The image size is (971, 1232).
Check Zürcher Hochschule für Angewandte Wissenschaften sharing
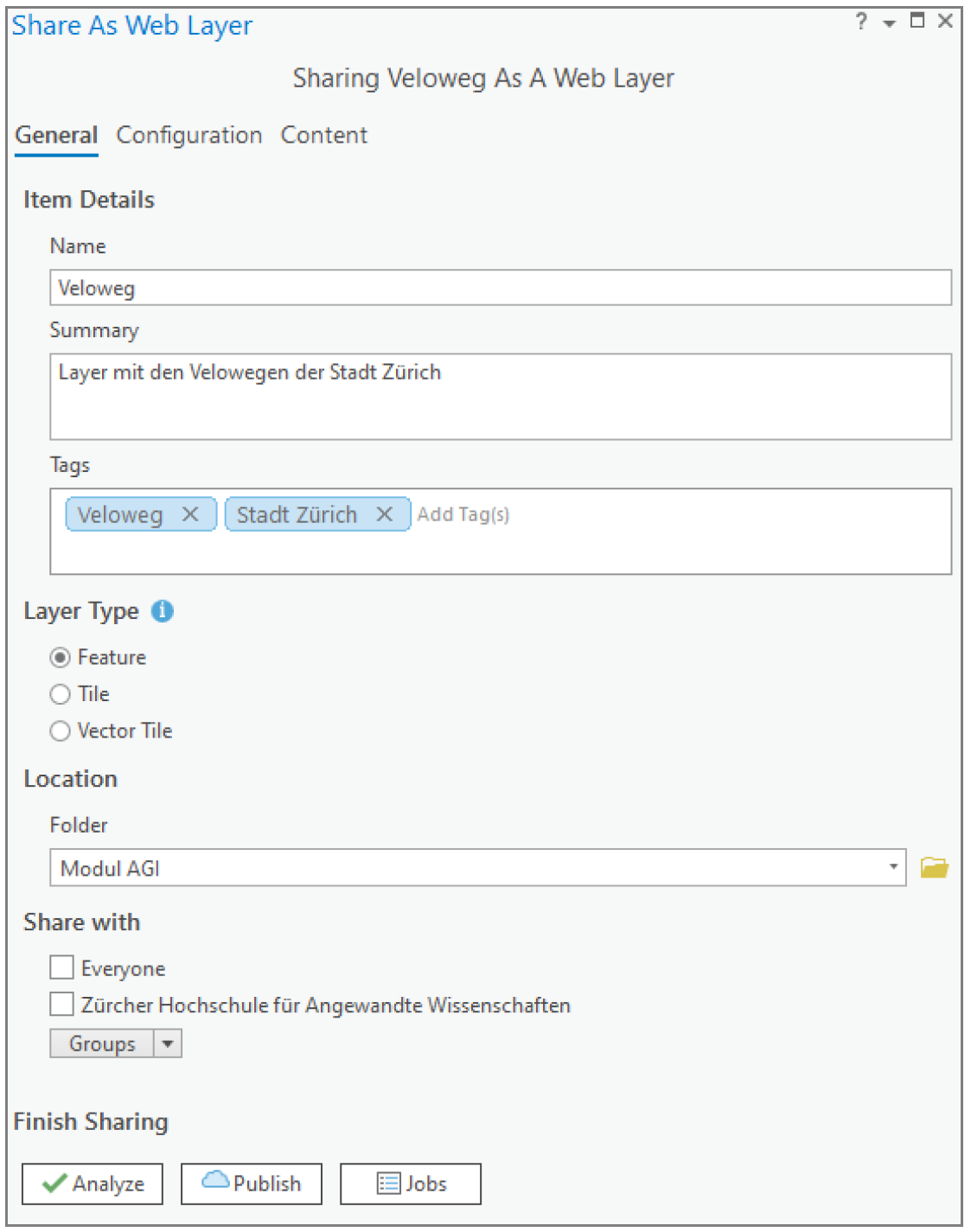(x=61, y=1005)
